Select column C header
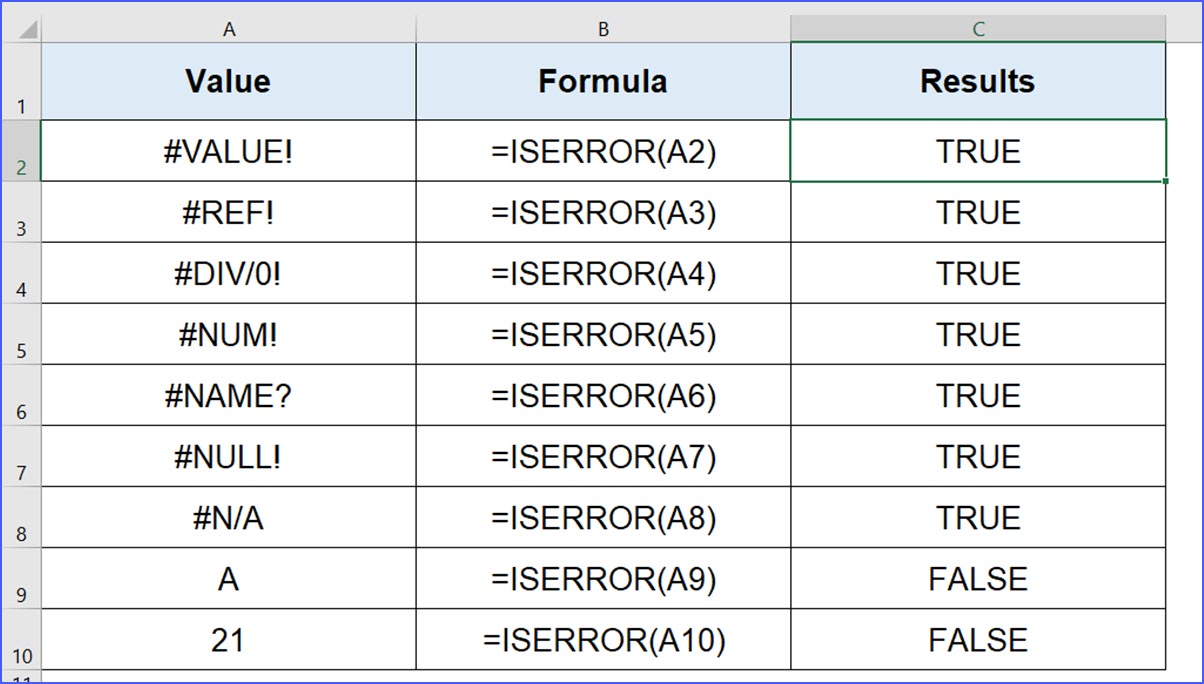Screen dimensions: 1204x684 [x=978, y=30]
